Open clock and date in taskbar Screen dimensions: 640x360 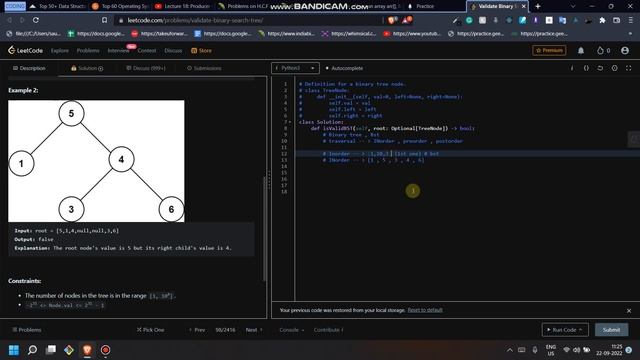[609, 350]
